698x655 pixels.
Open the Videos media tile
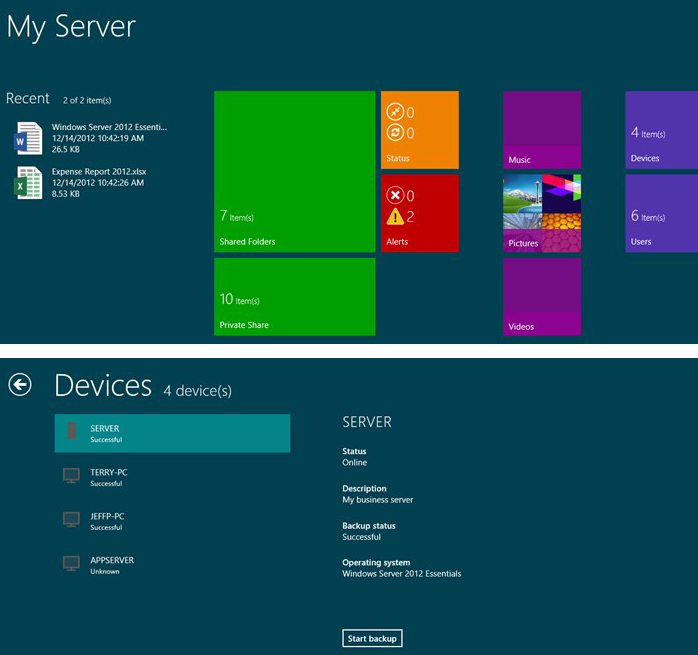(x=541, y=296)
